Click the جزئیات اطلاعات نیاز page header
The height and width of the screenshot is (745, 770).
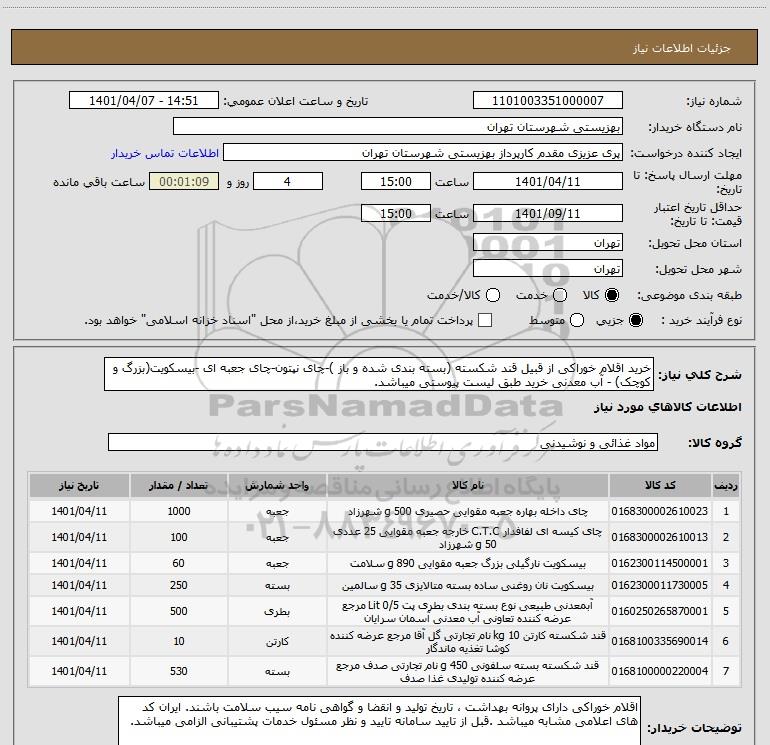point(682,48)
